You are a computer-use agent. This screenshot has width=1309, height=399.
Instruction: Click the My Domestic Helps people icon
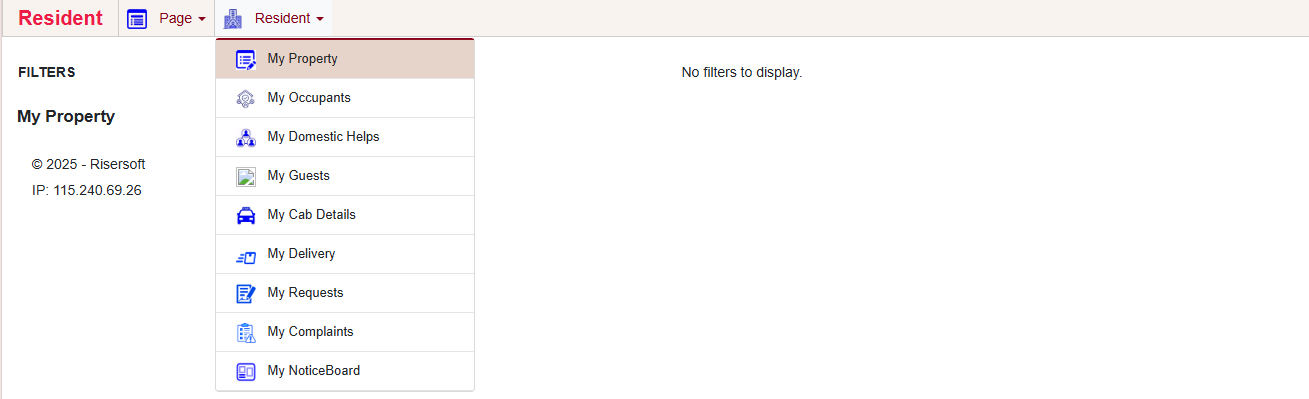[246, 137]
